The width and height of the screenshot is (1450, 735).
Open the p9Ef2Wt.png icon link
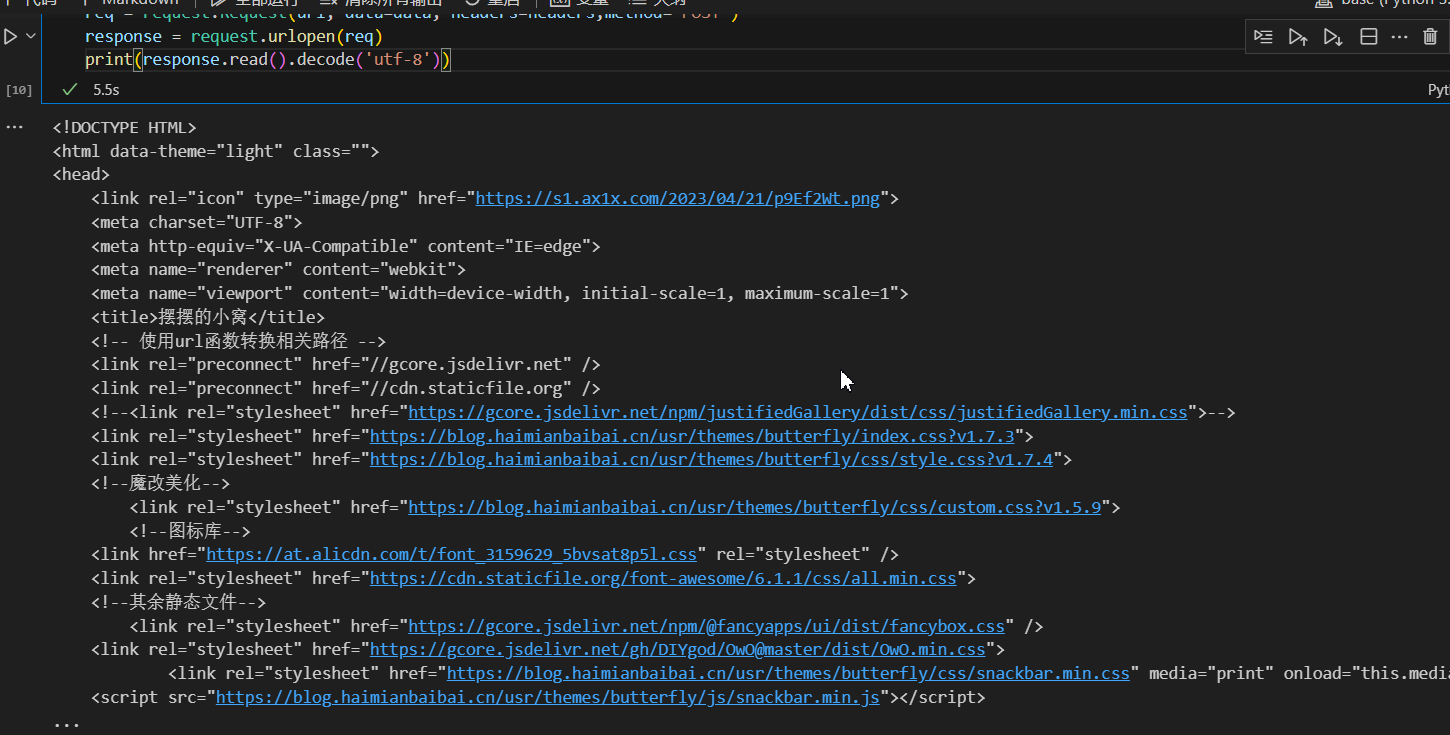pos(677,198)
